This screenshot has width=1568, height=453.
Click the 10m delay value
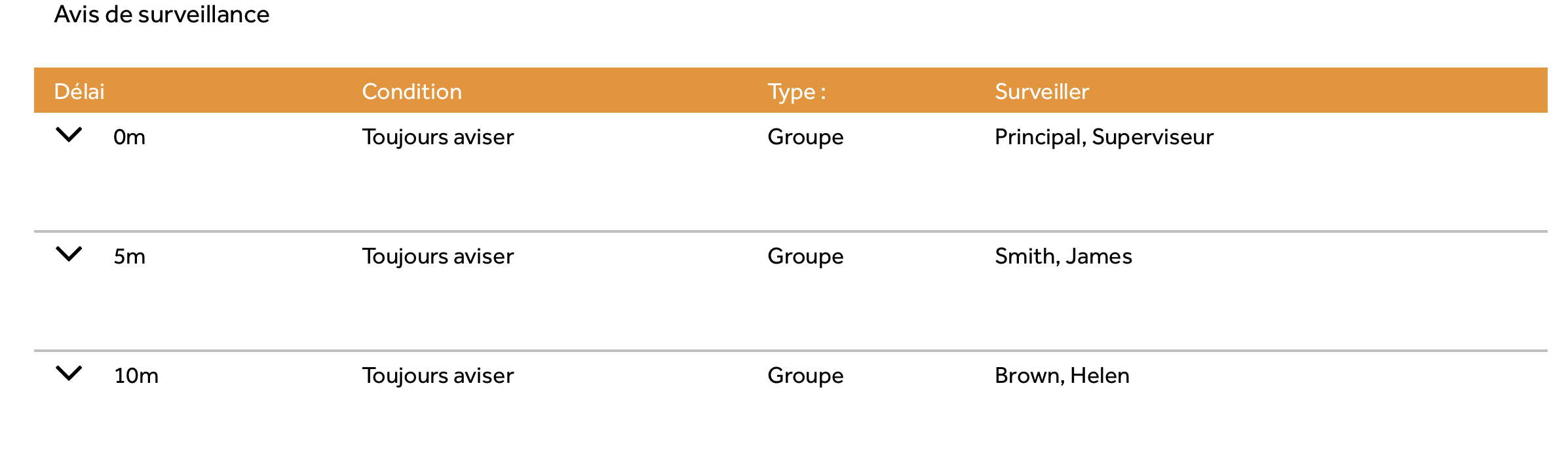click(x=136, y=376)
